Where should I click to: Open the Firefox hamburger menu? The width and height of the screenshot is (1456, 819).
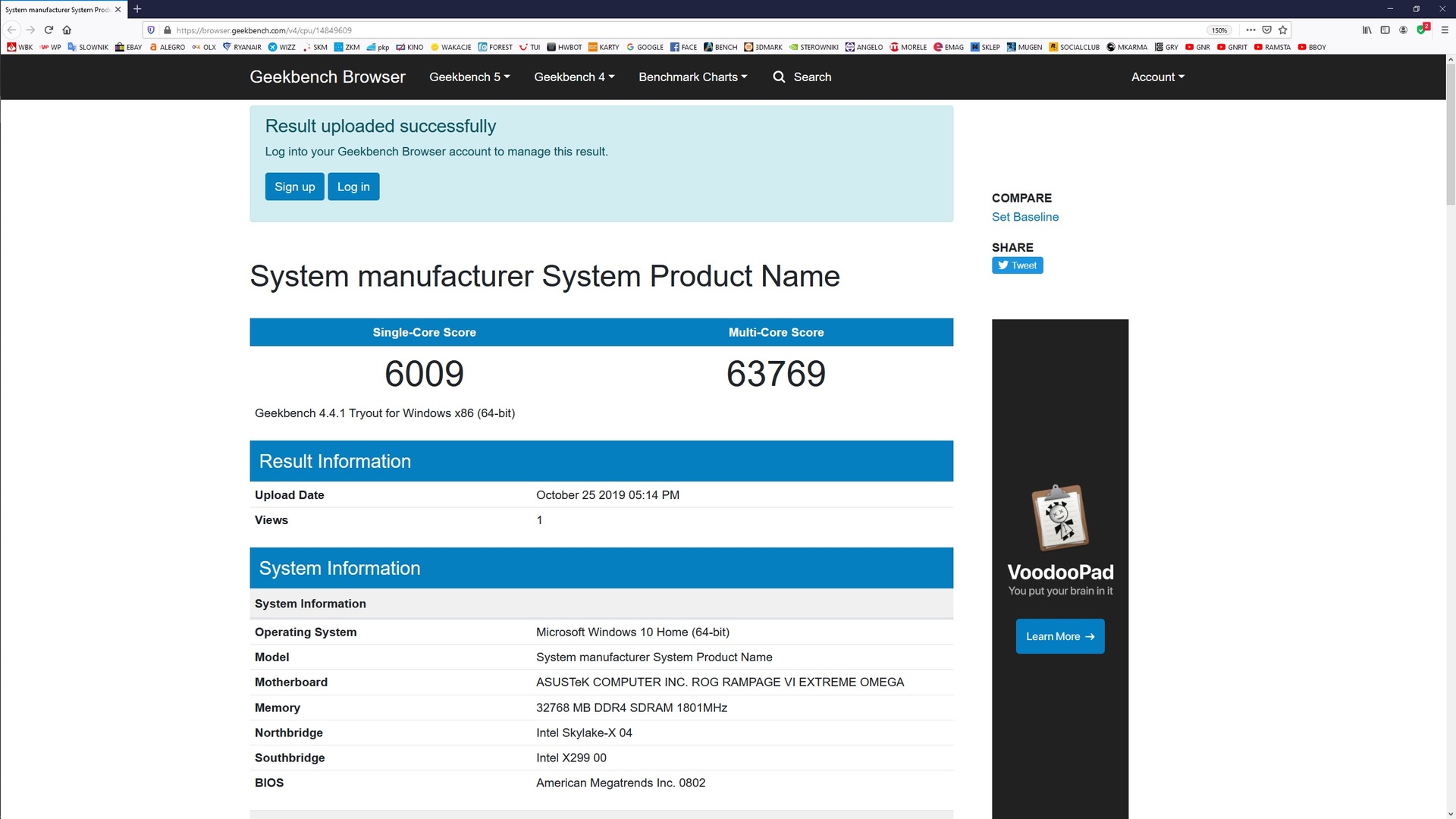point(1445,30)
